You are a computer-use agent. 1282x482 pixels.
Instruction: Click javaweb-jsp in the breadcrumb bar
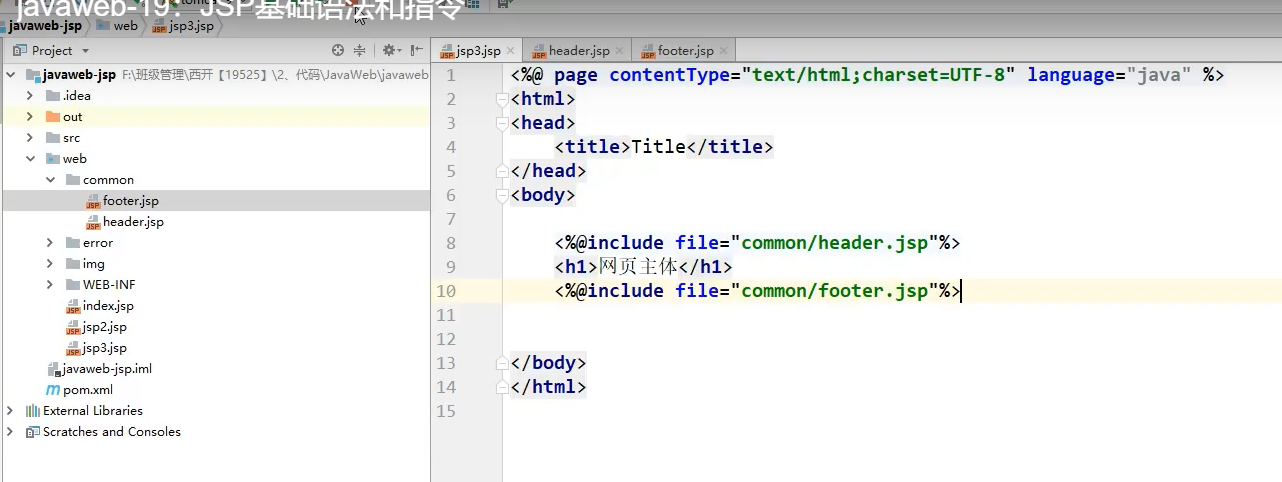(45, 26)
